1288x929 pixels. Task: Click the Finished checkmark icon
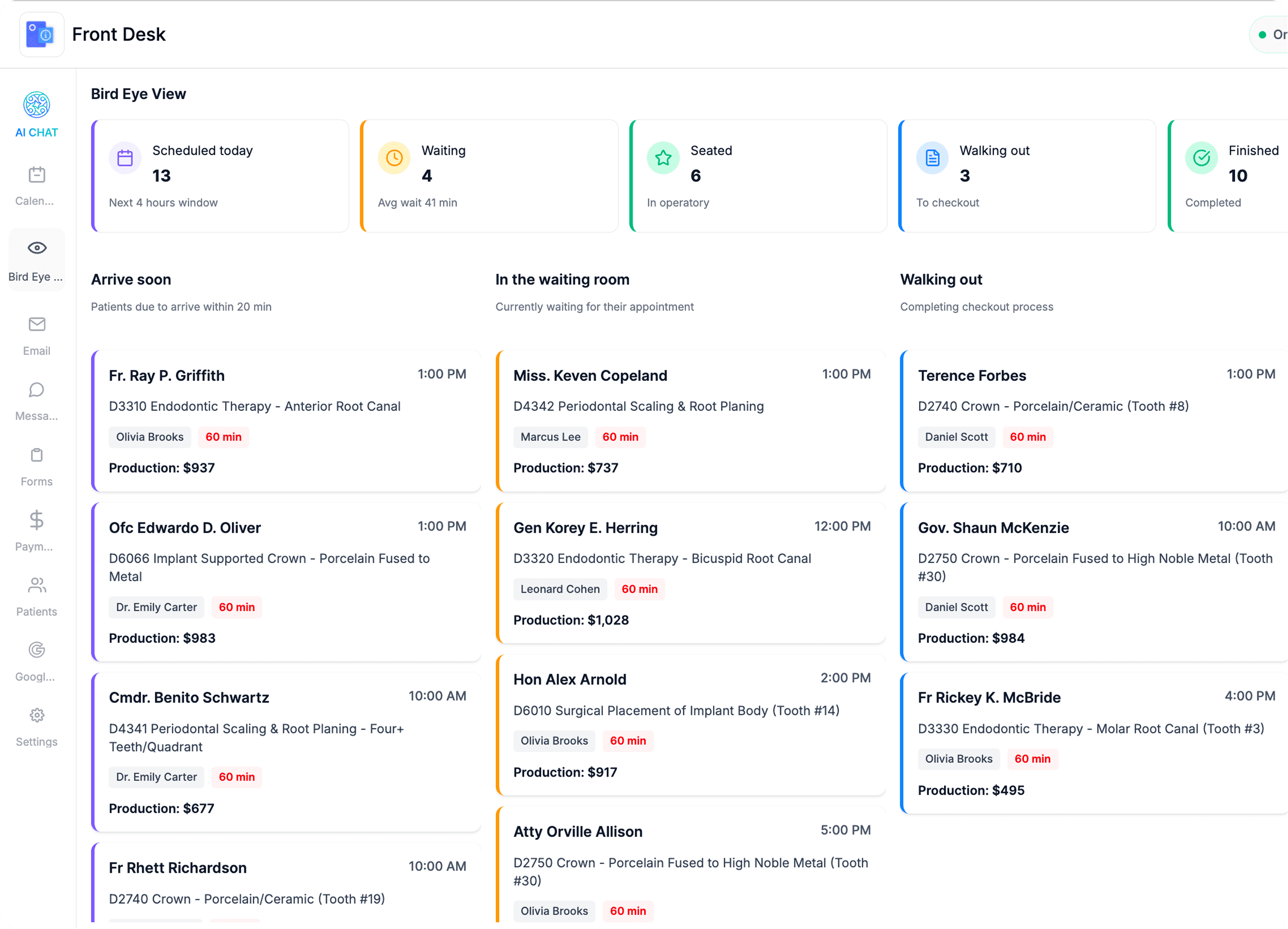1201,158
